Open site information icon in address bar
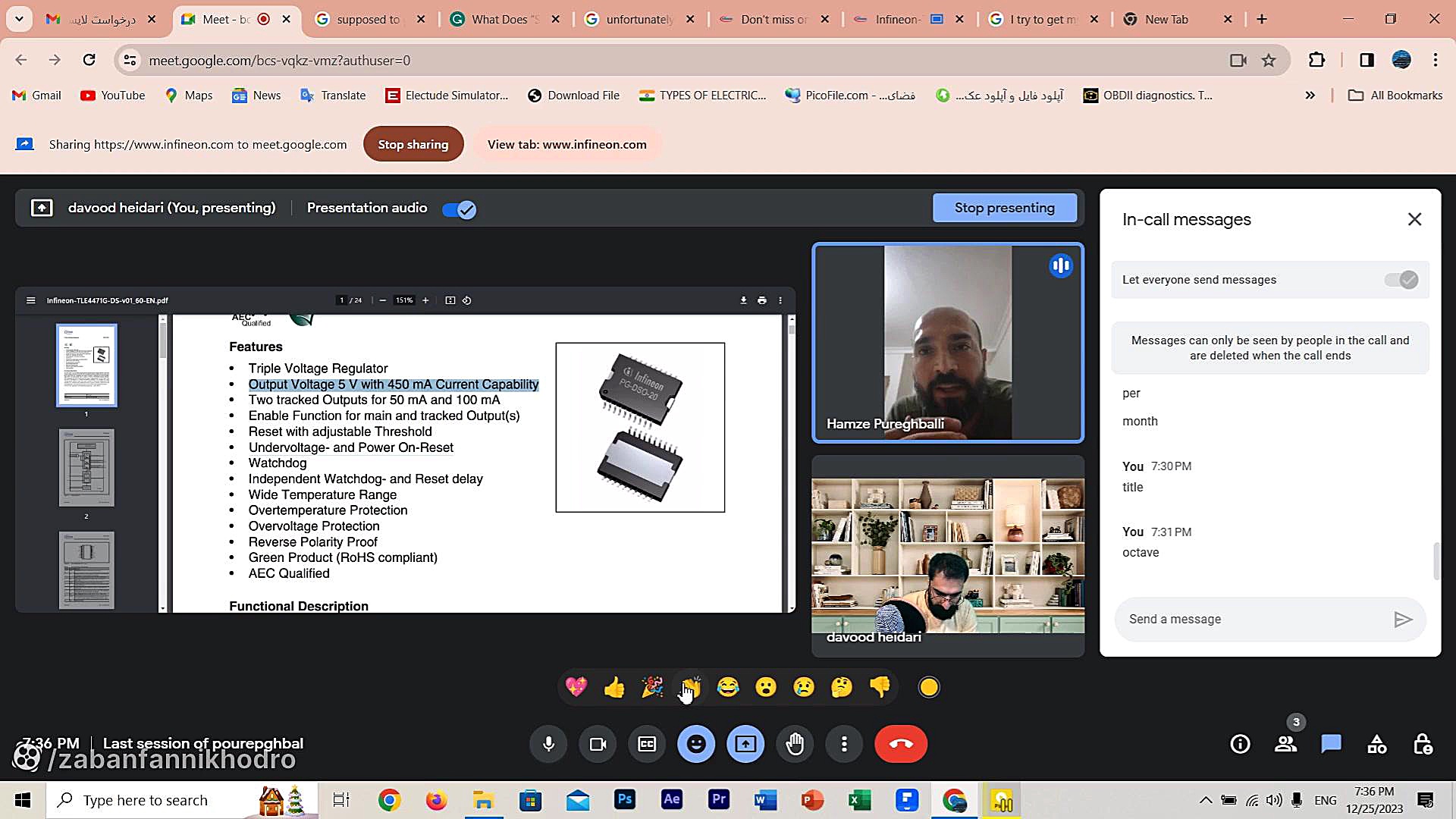 130,60
